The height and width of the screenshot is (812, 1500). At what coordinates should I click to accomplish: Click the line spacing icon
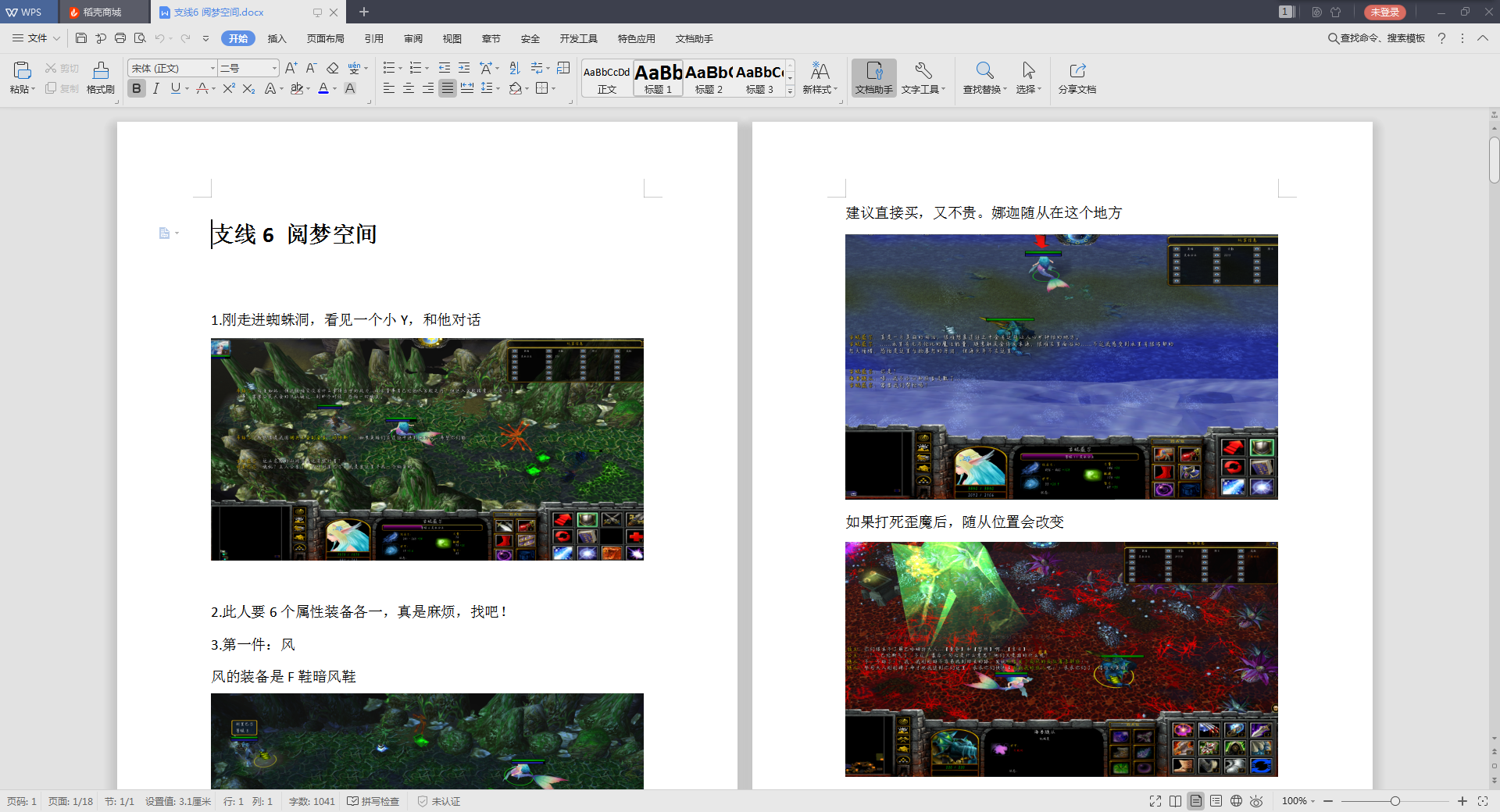[x=487, y=89]
